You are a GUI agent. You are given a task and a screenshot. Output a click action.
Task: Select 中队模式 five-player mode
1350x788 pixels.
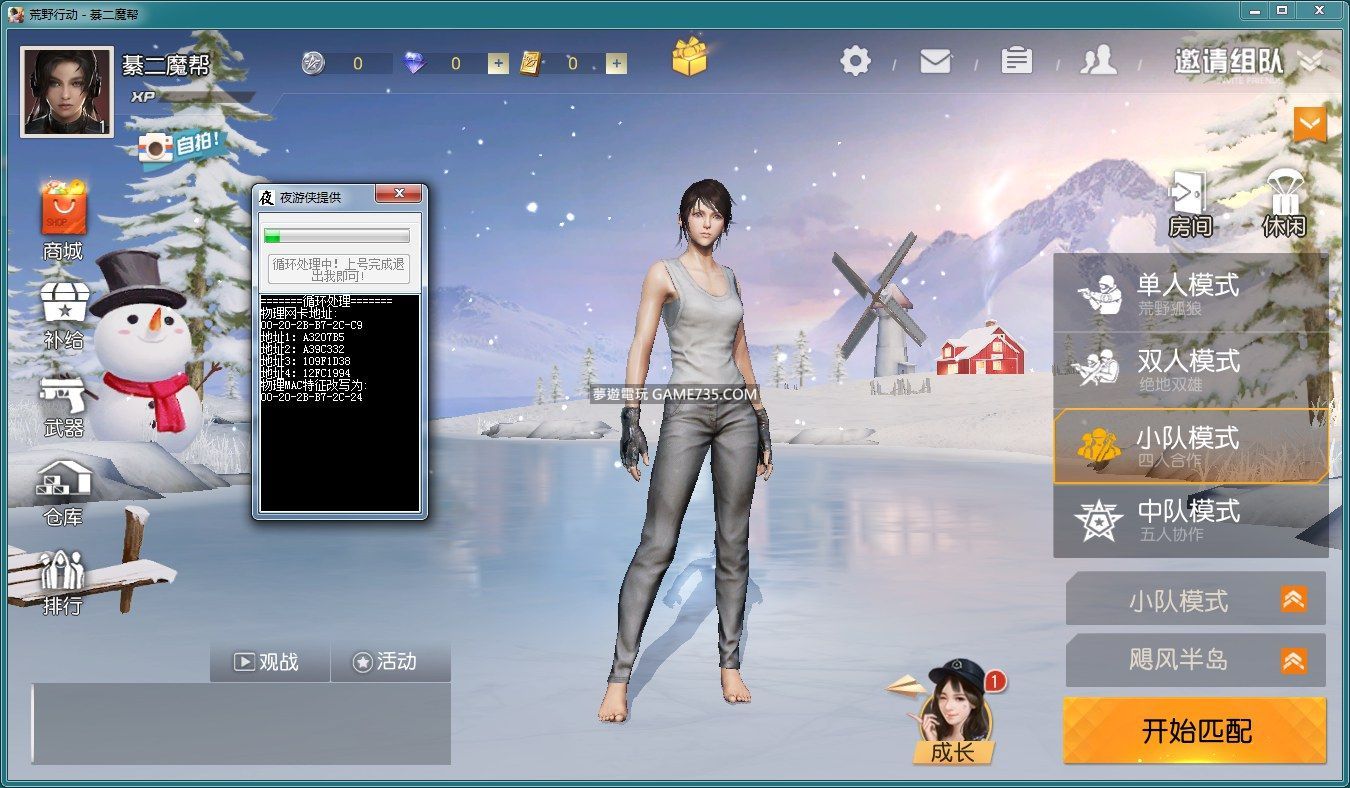point(1190,520)
